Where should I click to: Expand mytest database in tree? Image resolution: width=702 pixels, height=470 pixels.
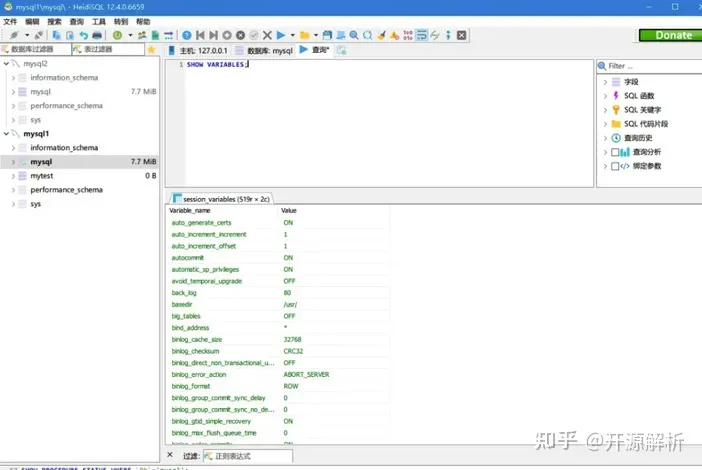tap(13, 176)
